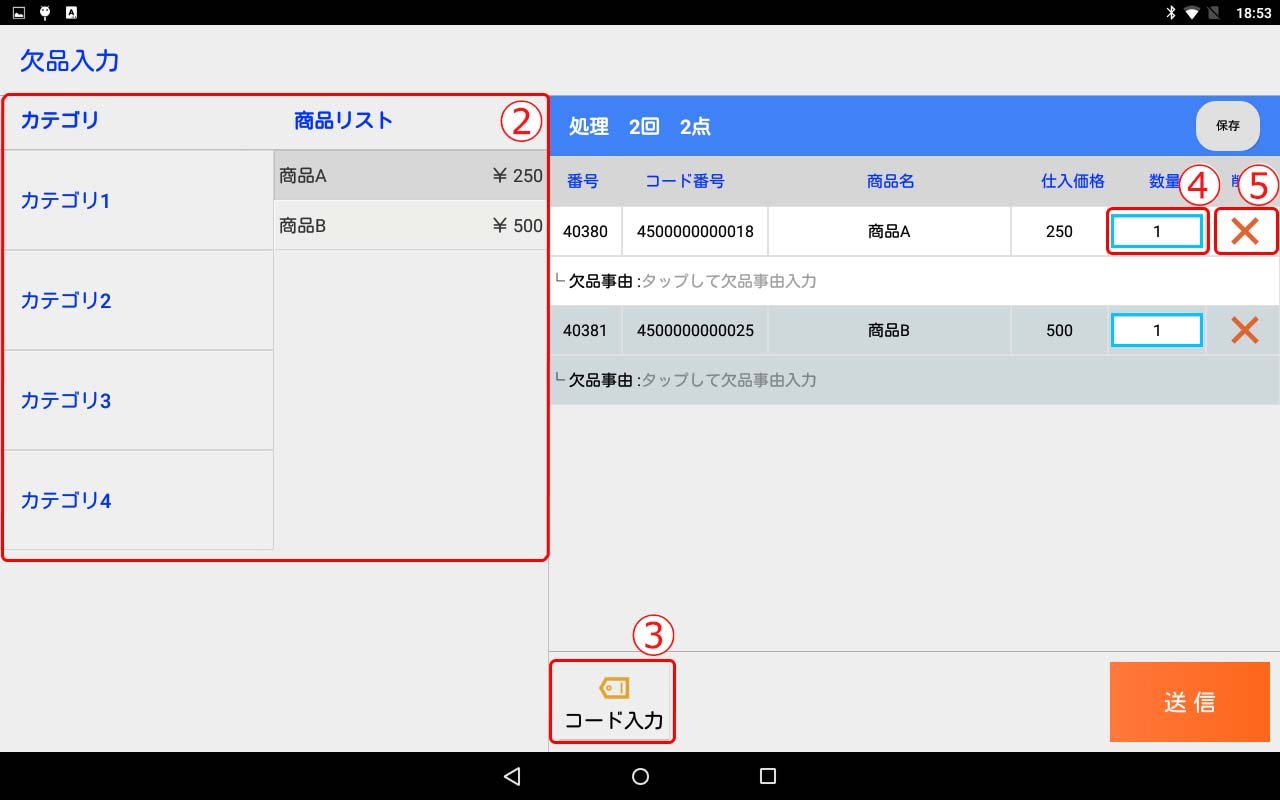This screenshot has width=1280, height=800.
Task: Select カテゴリ1 in the category list
Action: (x=138, y=200)
